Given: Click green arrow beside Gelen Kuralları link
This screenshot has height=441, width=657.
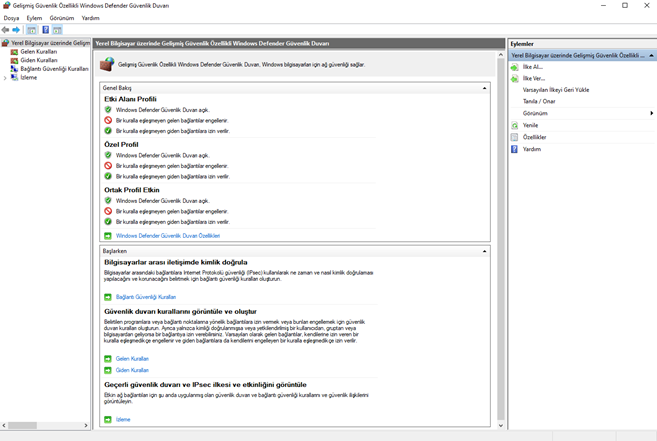Looking at the screenshot, I should point(108,359).
